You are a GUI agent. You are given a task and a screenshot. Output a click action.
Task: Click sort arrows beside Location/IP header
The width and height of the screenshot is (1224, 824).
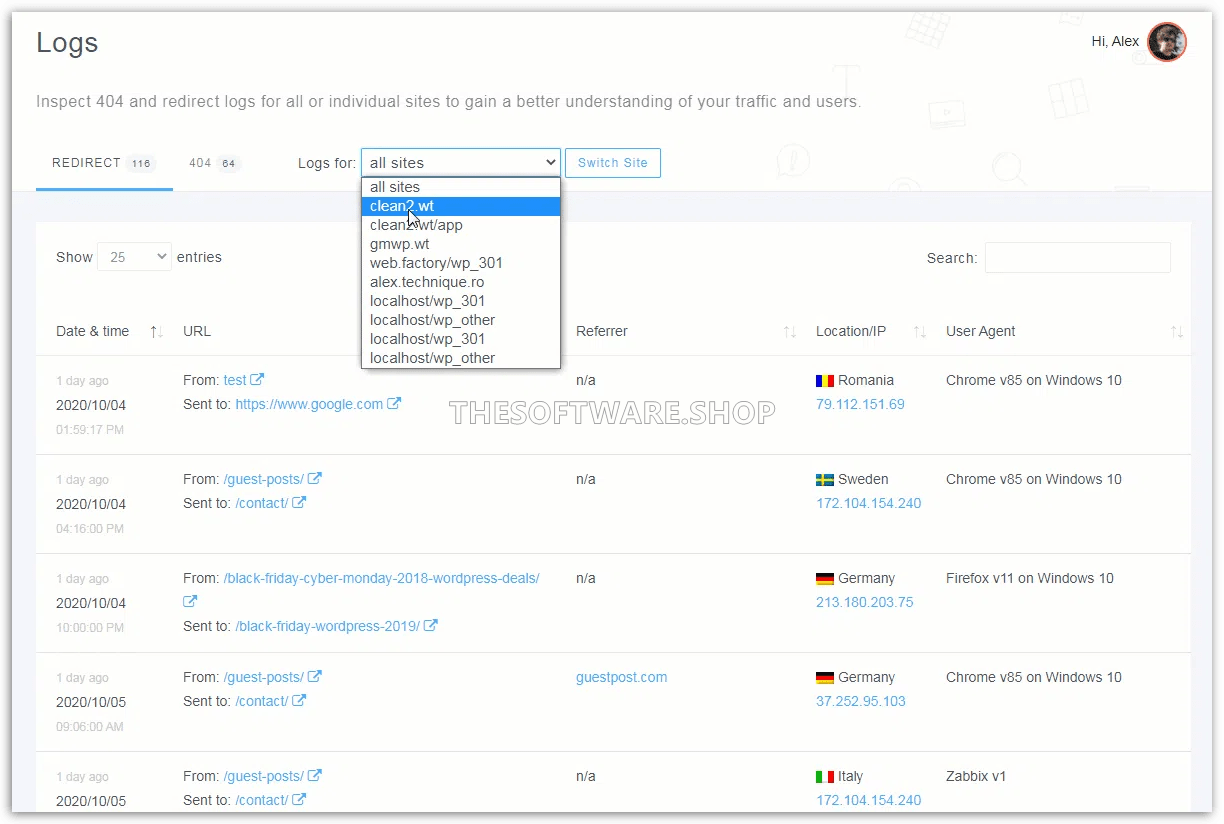920,332
